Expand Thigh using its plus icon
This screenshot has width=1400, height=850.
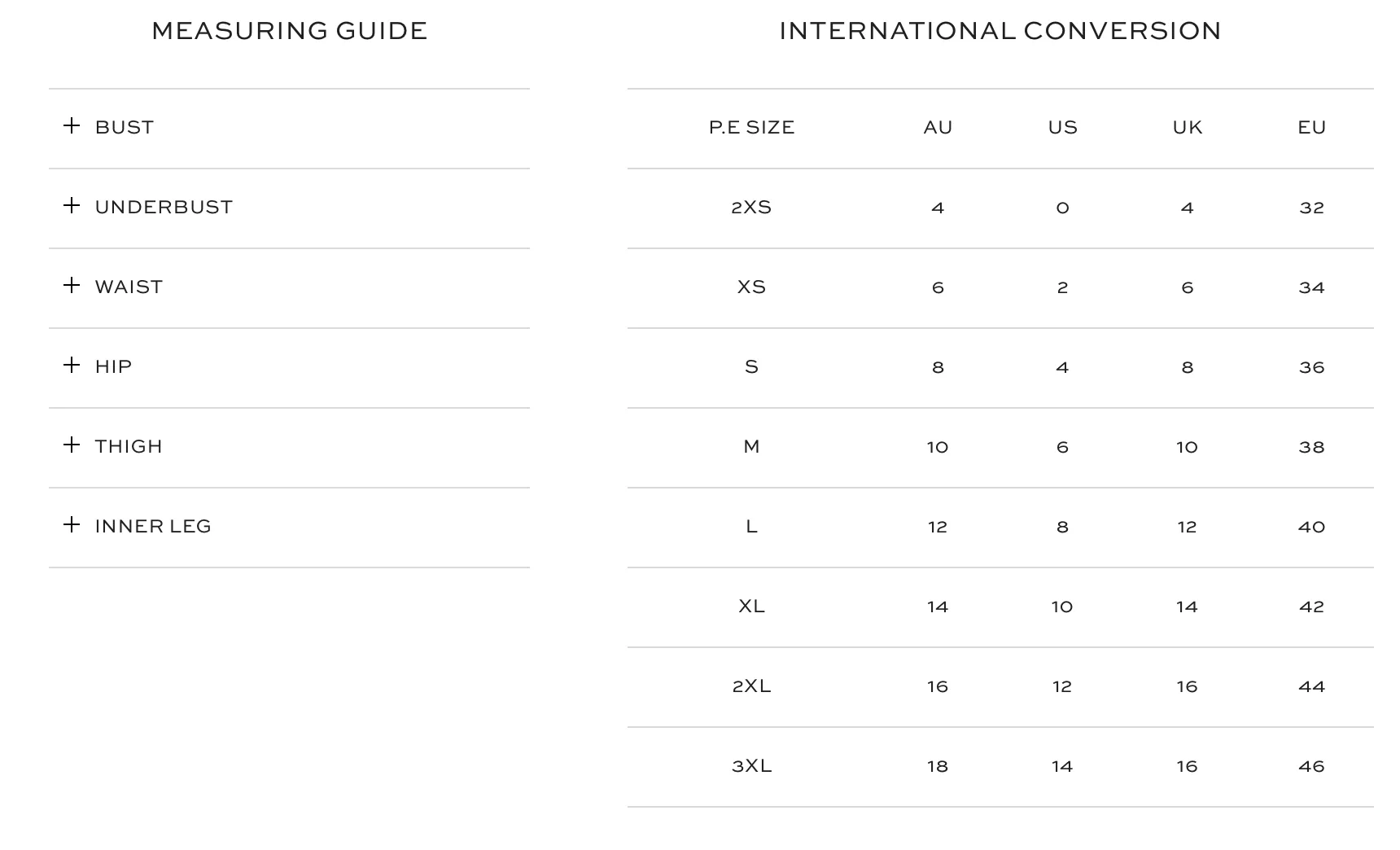72,445
